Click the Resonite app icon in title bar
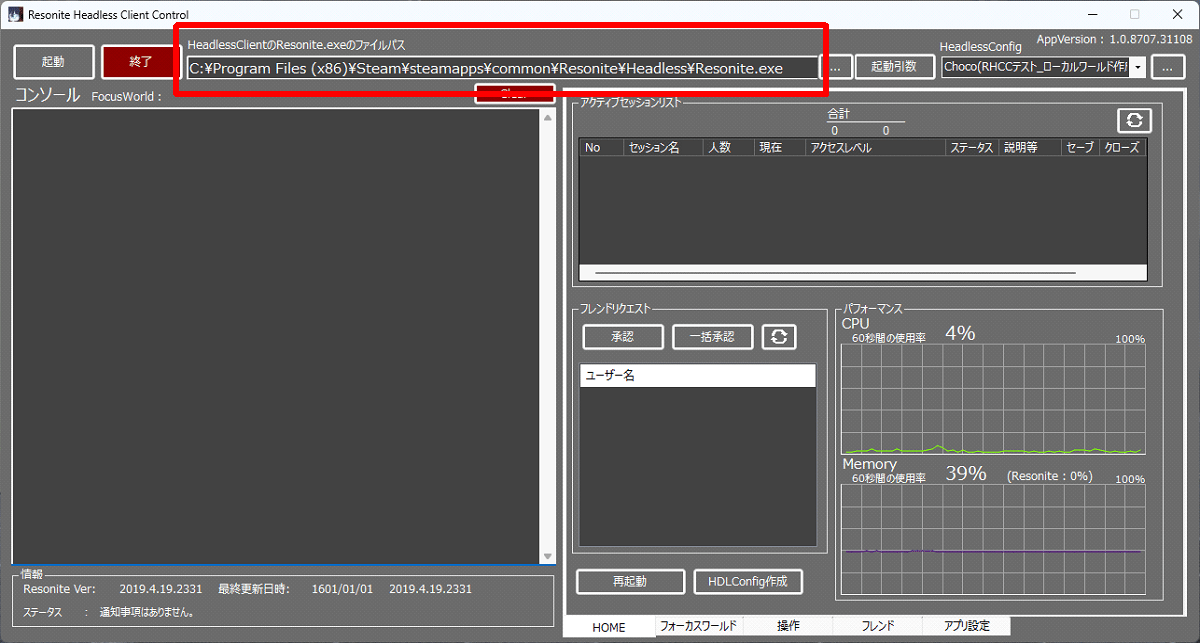Screen dimensions: 1200x643 click(x=15, y=15)
